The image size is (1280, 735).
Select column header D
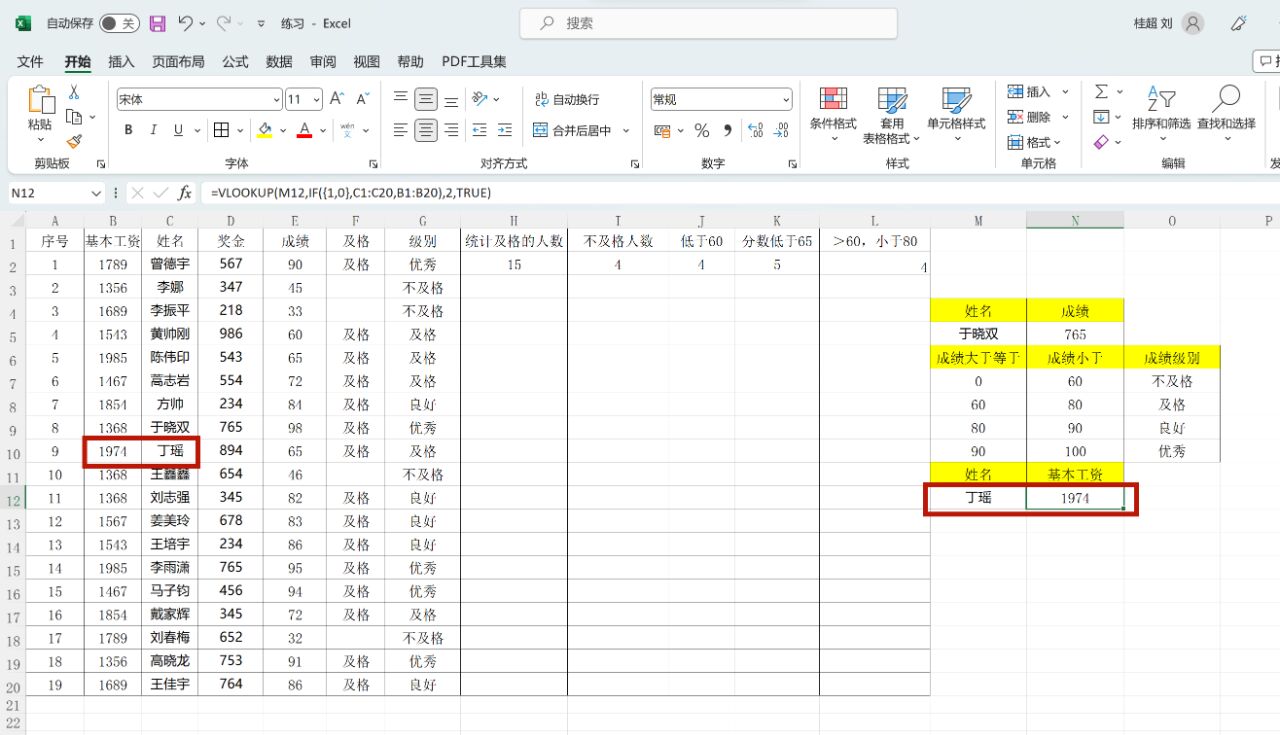[231, 221]
